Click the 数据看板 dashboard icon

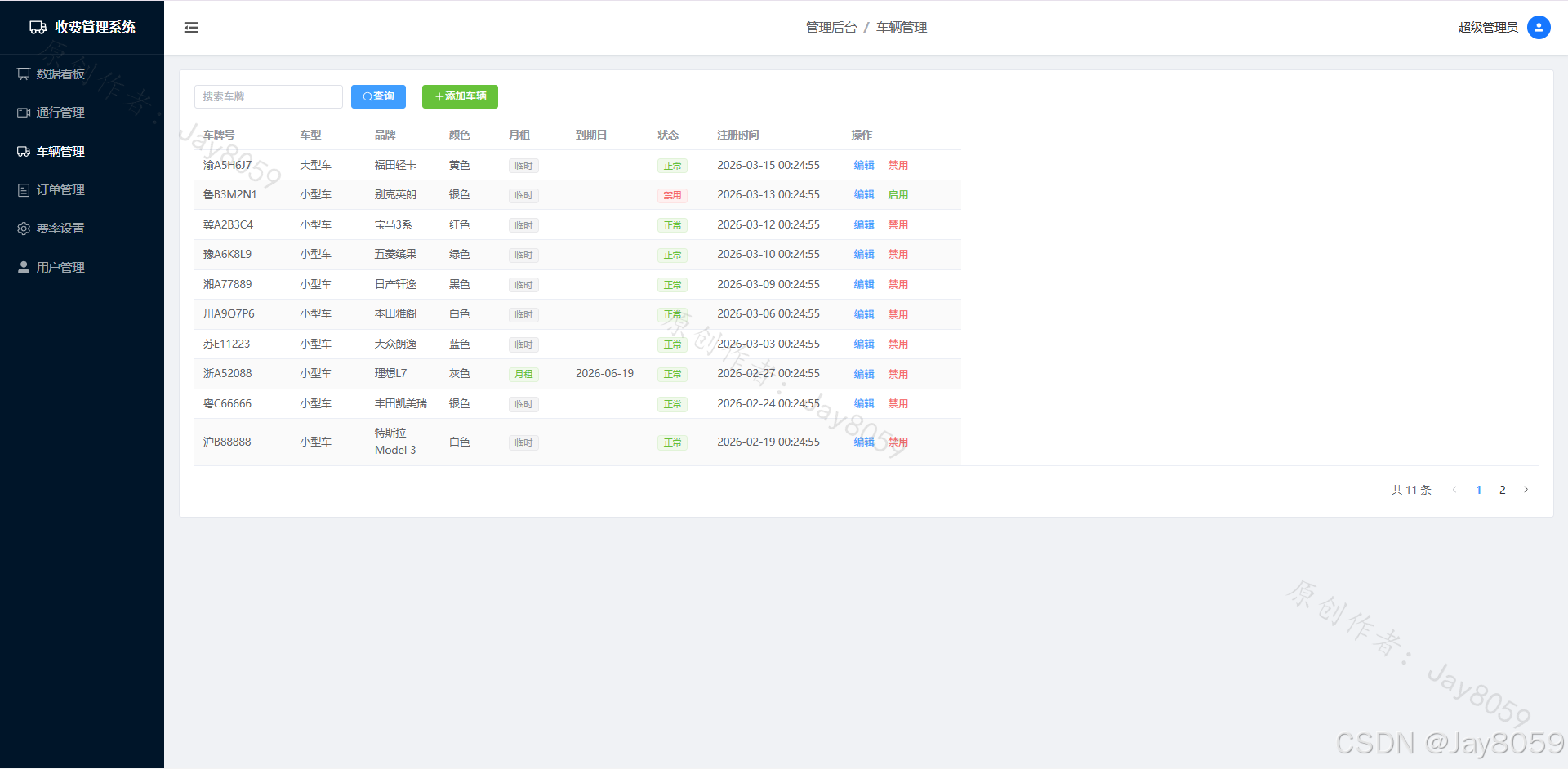click(x=24, y=74)
